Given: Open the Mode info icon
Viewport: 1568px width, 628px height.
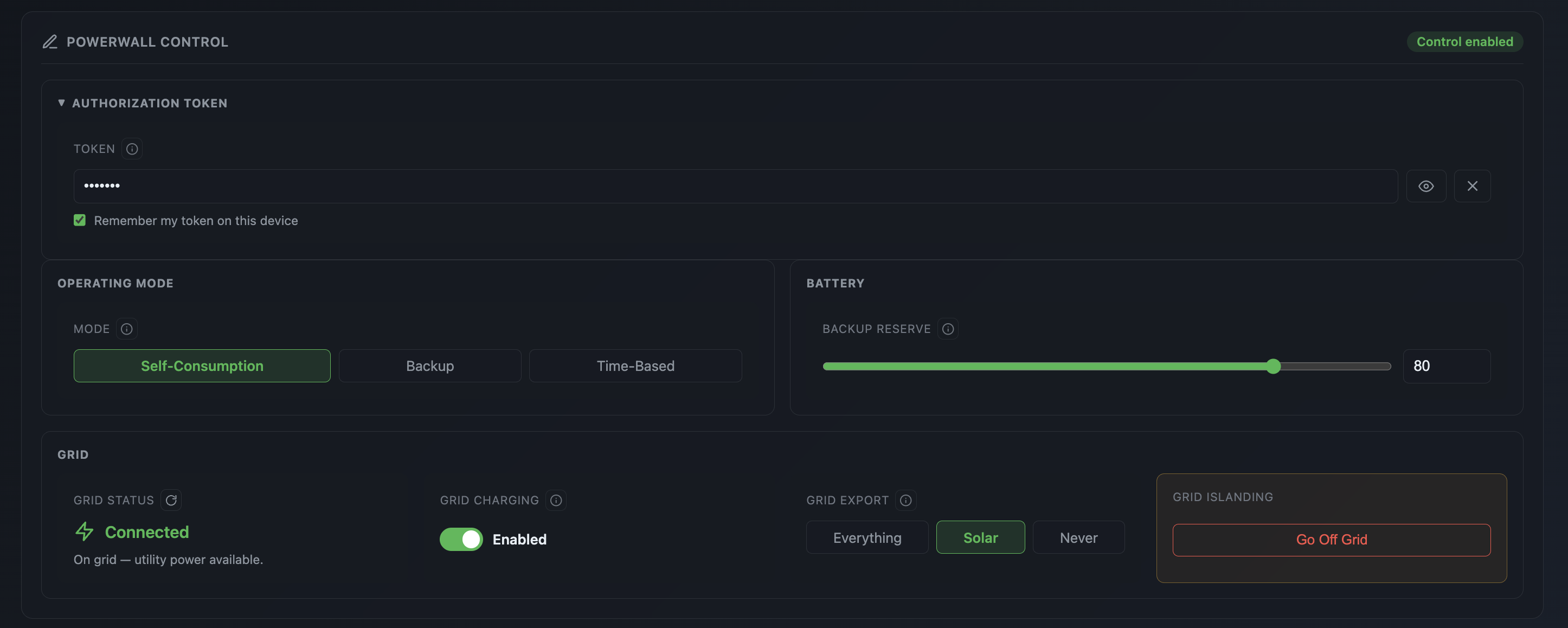Looking at the screenshot, I should 127,329.
